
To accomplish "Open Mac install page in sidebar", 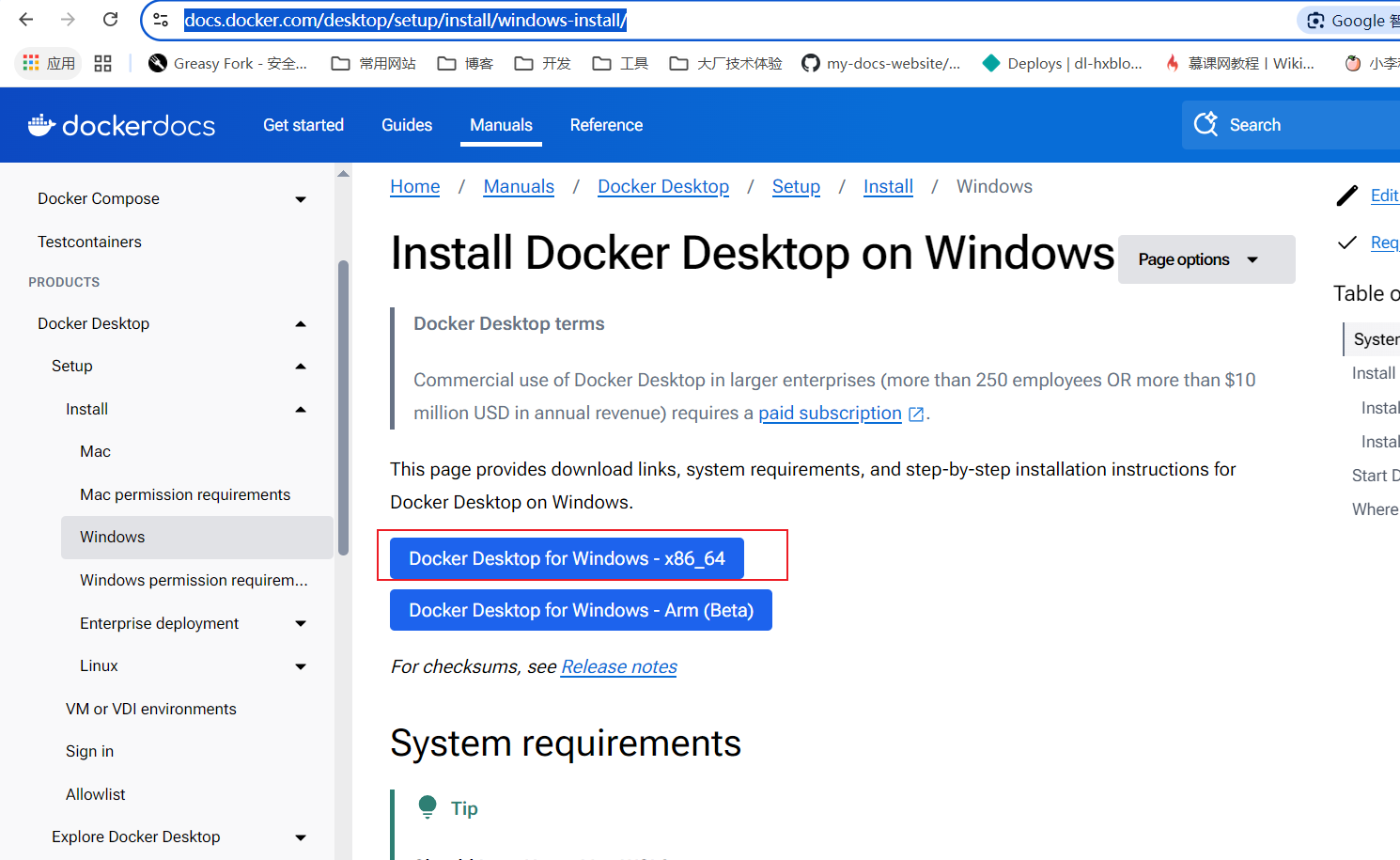I will (x=95, y=451).
